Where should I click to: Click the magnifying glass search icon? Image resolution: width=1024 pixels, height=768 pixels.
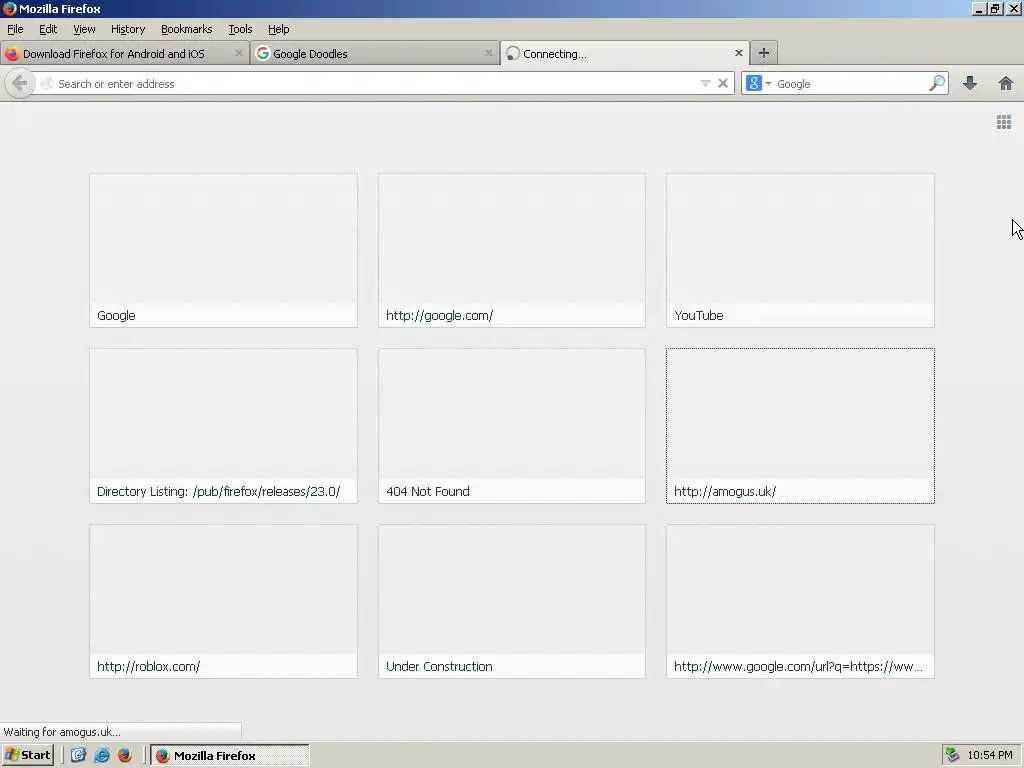[937, 83]
